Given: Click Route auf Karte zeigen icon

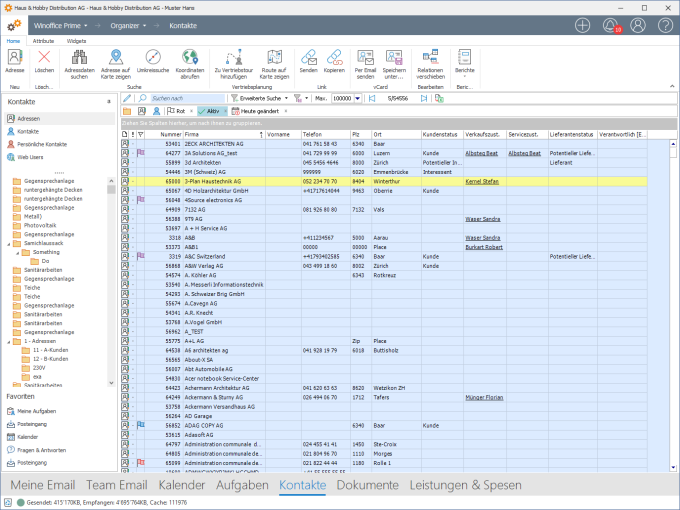Looking at the screenshot, I should (x=274, y=57).
